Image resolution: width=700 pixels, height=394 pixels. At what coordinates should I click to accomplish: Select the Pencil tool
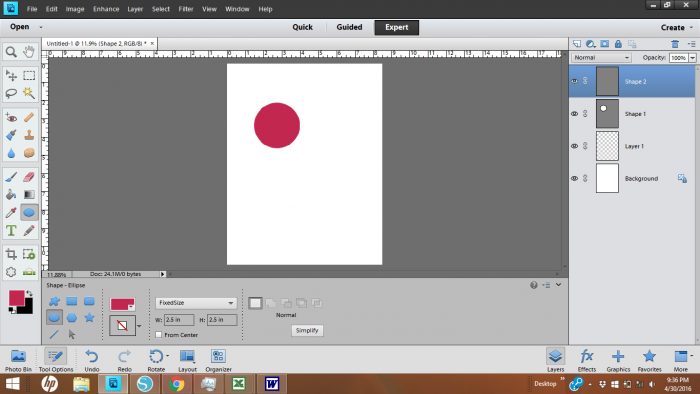(x=29, y=231)
